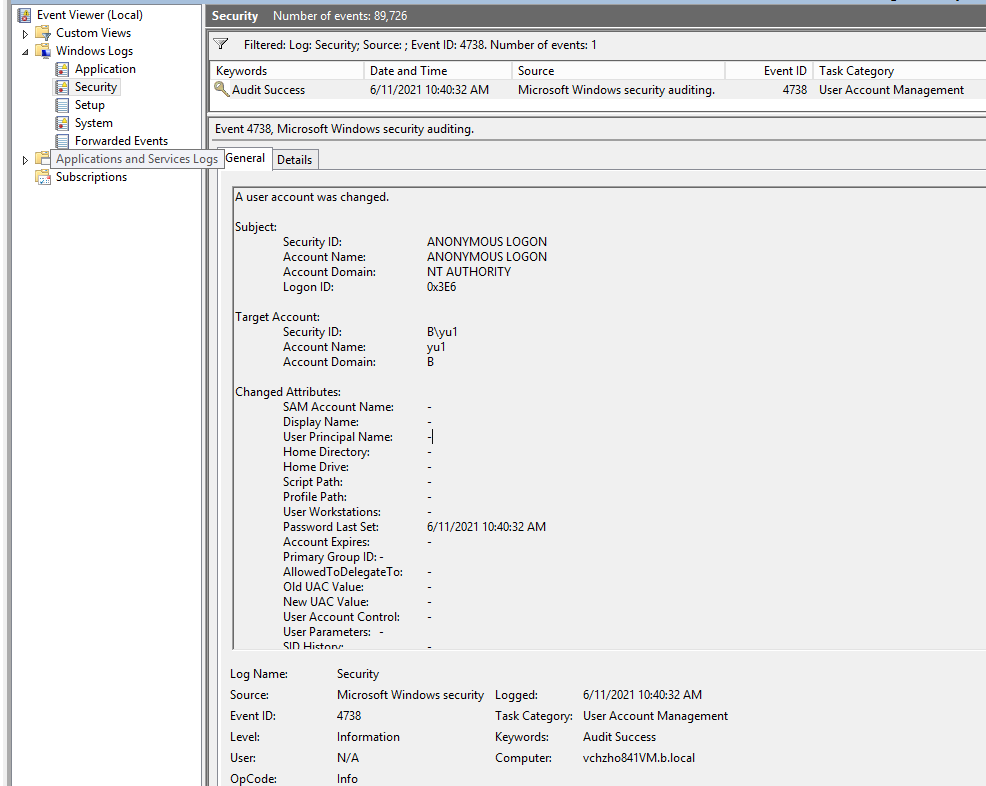This screenshot has height=786, width=986.
Task: Click Security ID value ANONYMOUS LOGON
Action: tap(487, 241)
